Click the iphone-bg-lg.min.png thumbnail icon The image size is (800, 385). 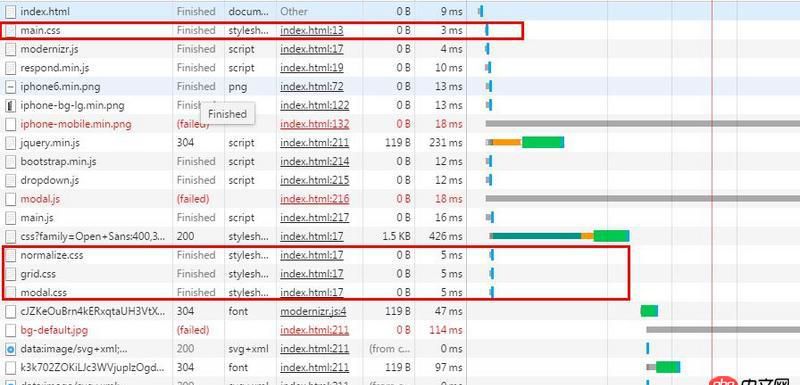[x=10, y=106]
